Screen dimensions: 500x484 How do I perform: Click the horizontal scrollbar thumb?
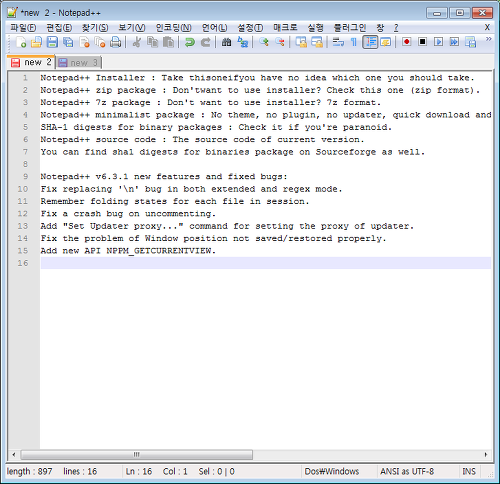pyautogui.click(x=137, y=455)
